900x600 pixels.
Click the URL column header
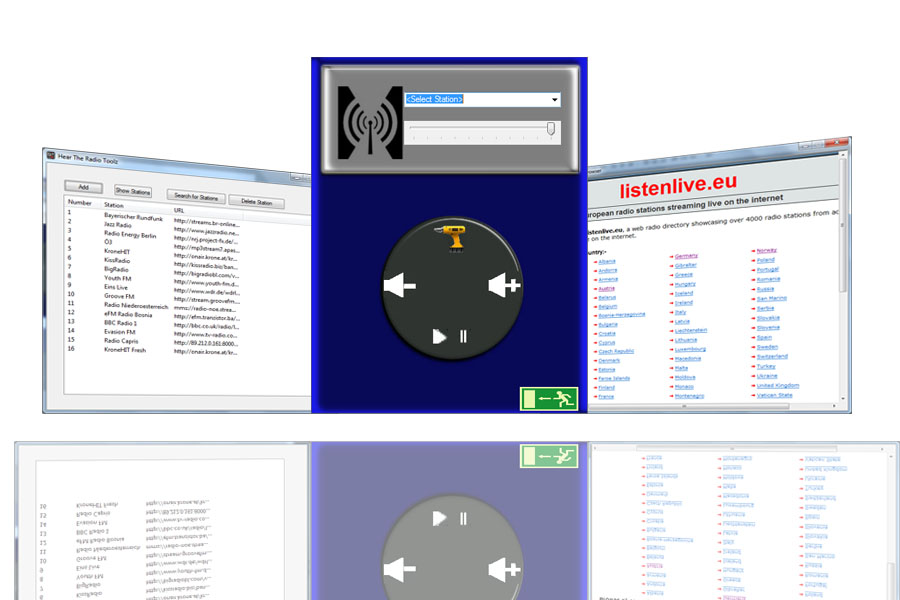point(179,210)
